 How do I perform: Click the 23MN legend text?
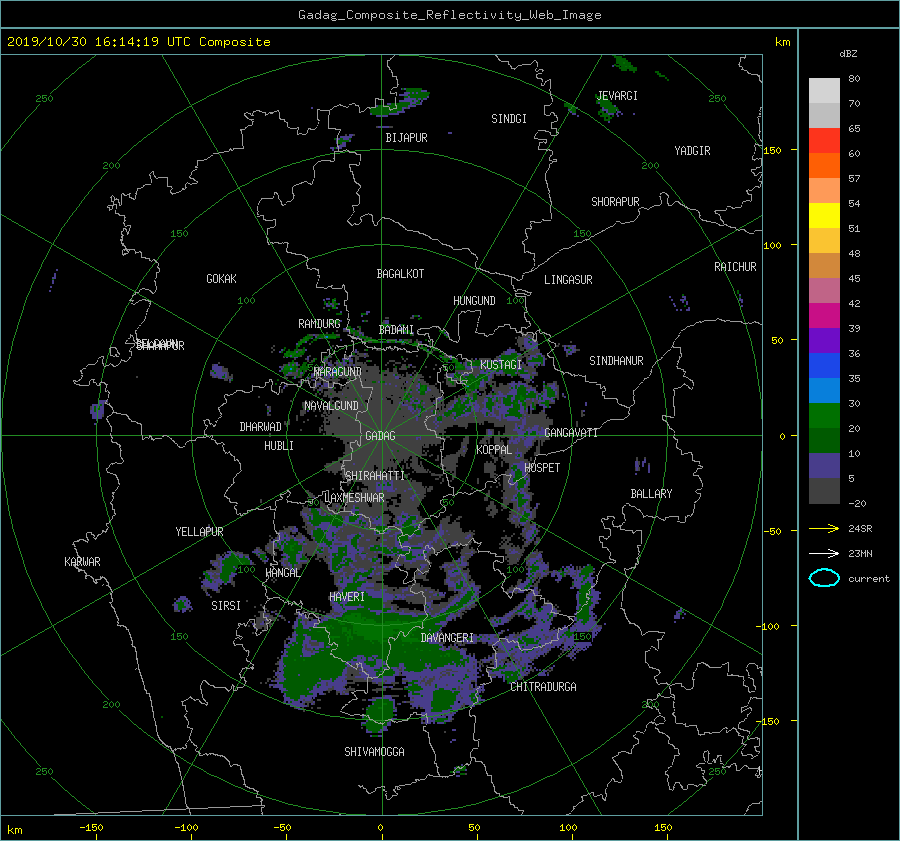tap(860, 553)
